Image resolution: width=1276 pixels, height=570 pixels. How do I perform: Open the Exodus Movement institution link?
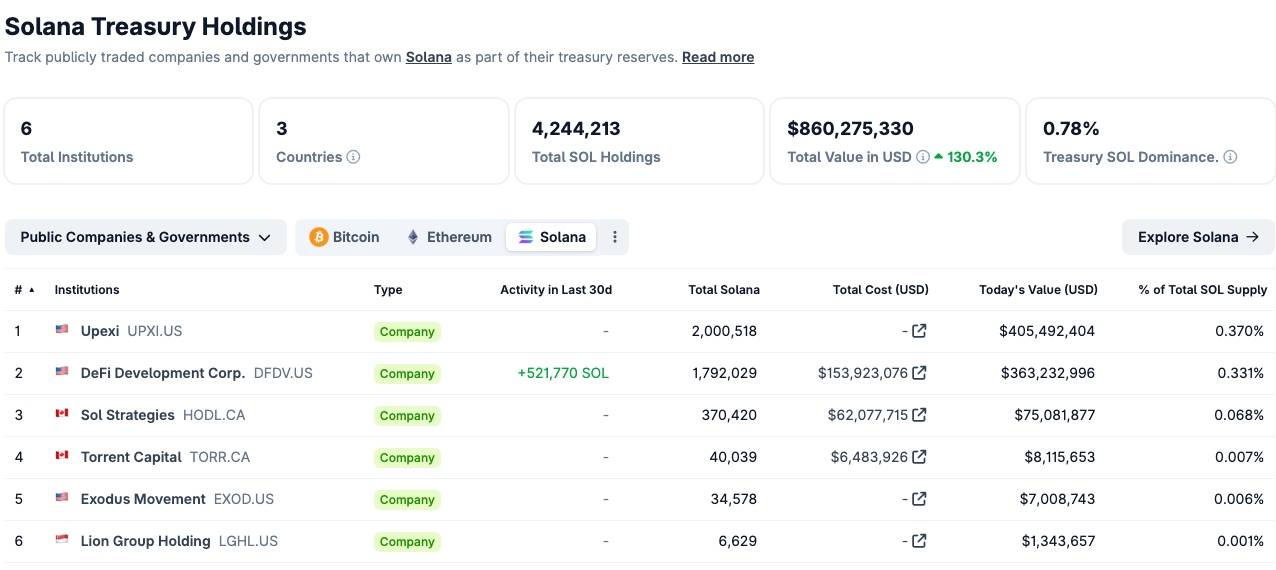point(143,499)
